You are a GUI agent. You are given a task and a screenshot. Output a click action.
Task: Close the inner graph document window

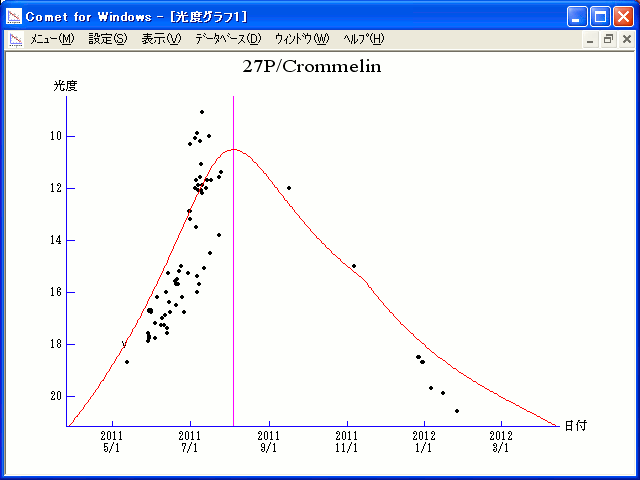(627, 40)
